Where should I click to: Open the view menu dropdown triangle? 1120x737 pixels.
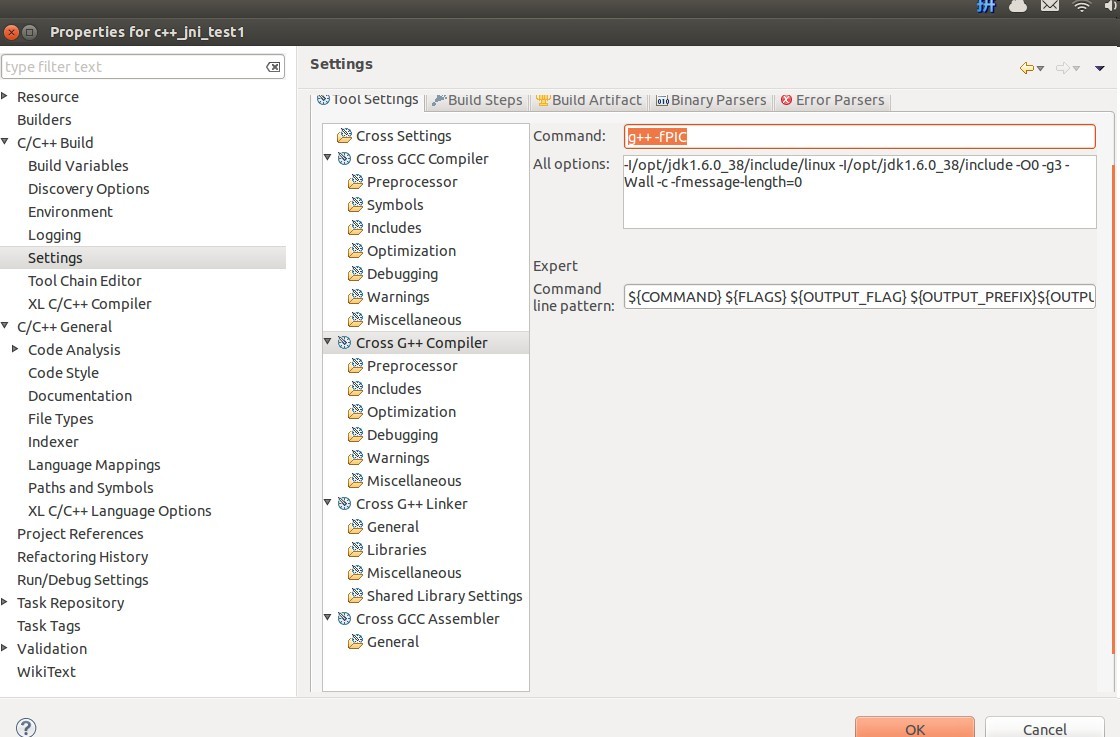[1100, 68]
